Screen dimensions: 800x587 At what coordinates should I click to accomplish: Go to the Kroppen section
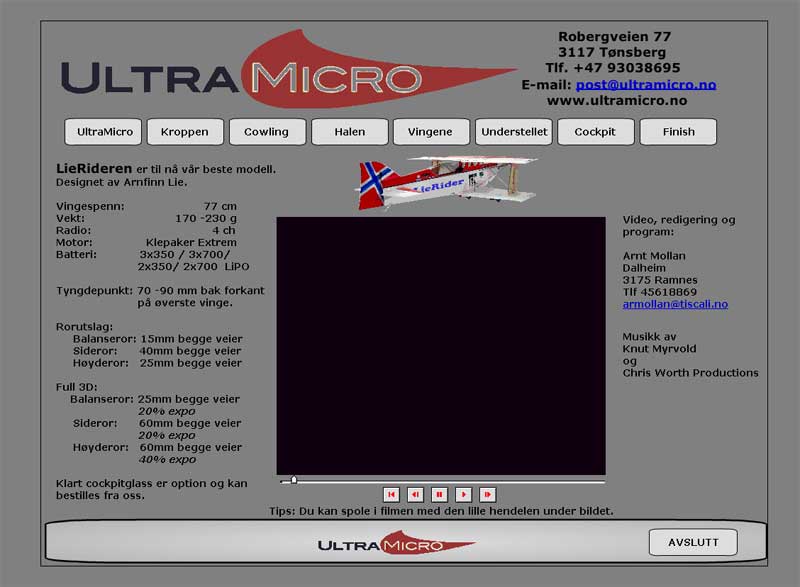coord(185,132)
